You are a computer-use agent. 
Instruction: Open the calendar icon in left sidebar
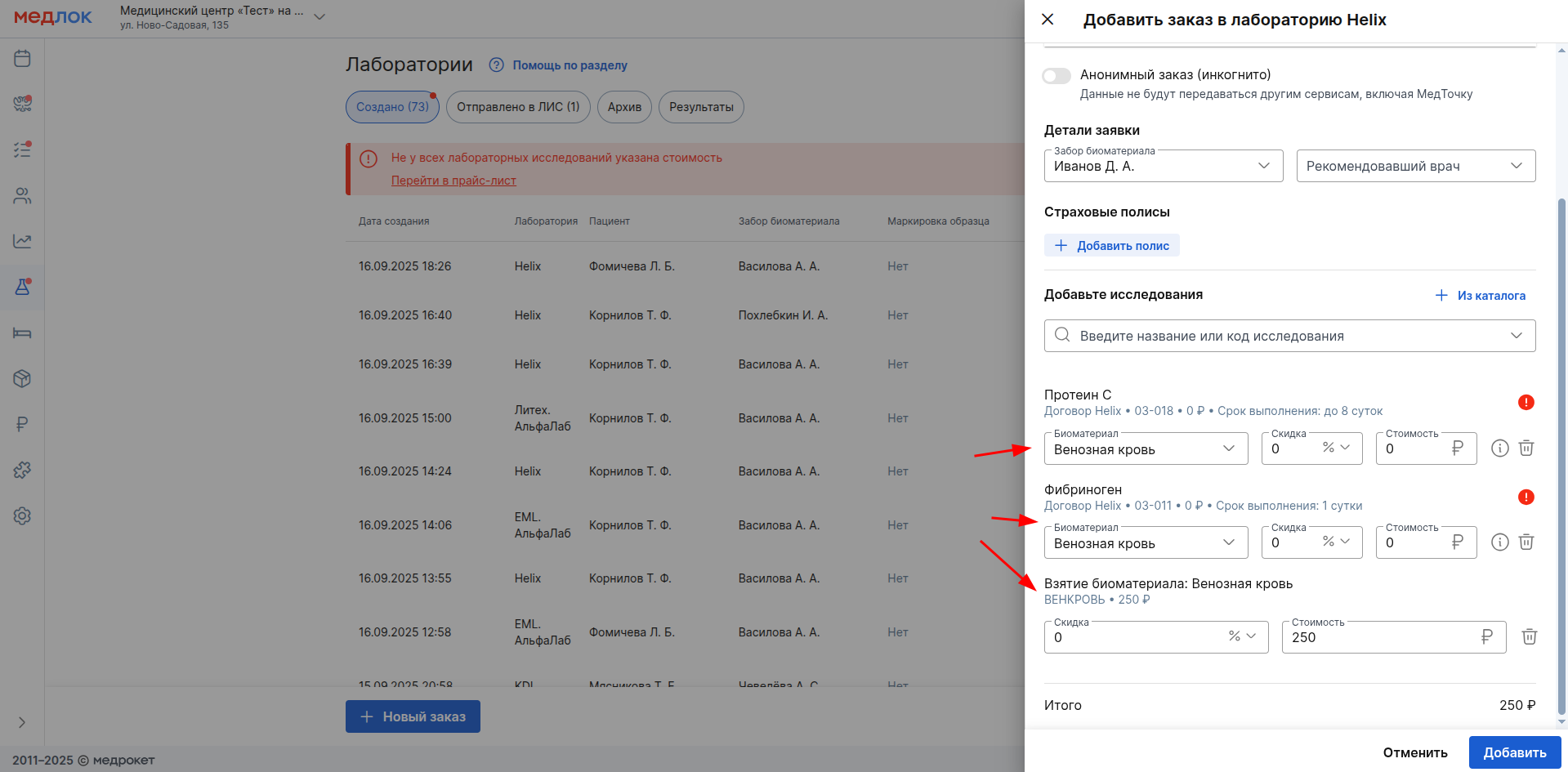tap(22, 59)
